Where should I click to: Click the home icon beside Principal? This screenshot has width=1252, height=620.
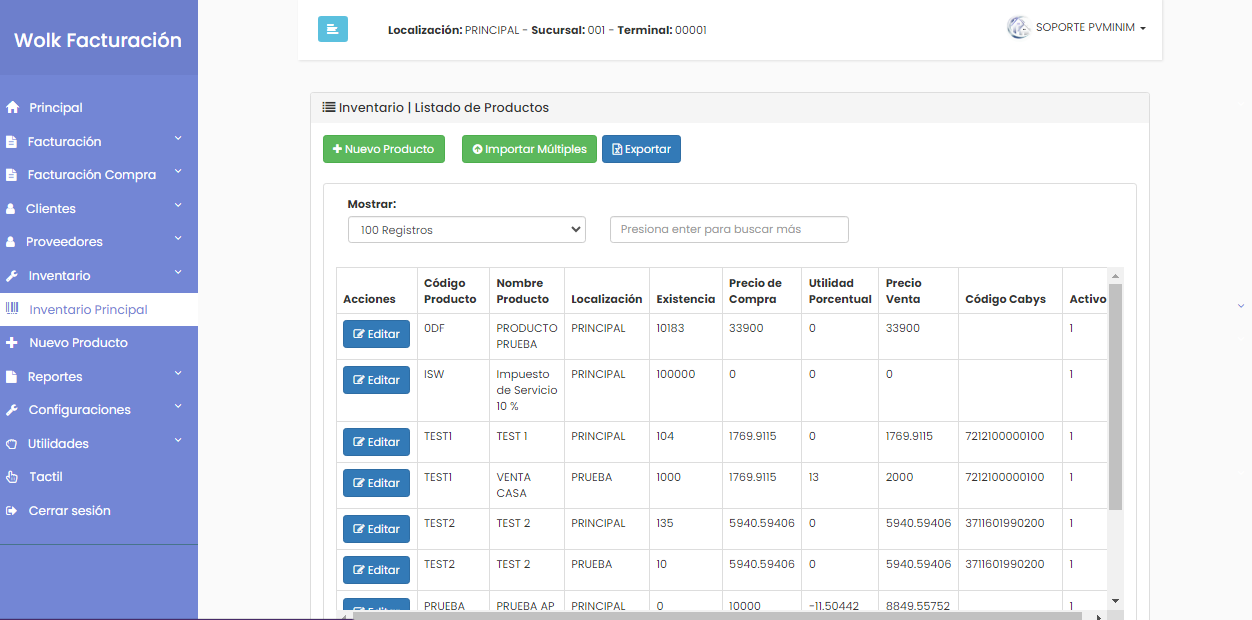(13, 107)
